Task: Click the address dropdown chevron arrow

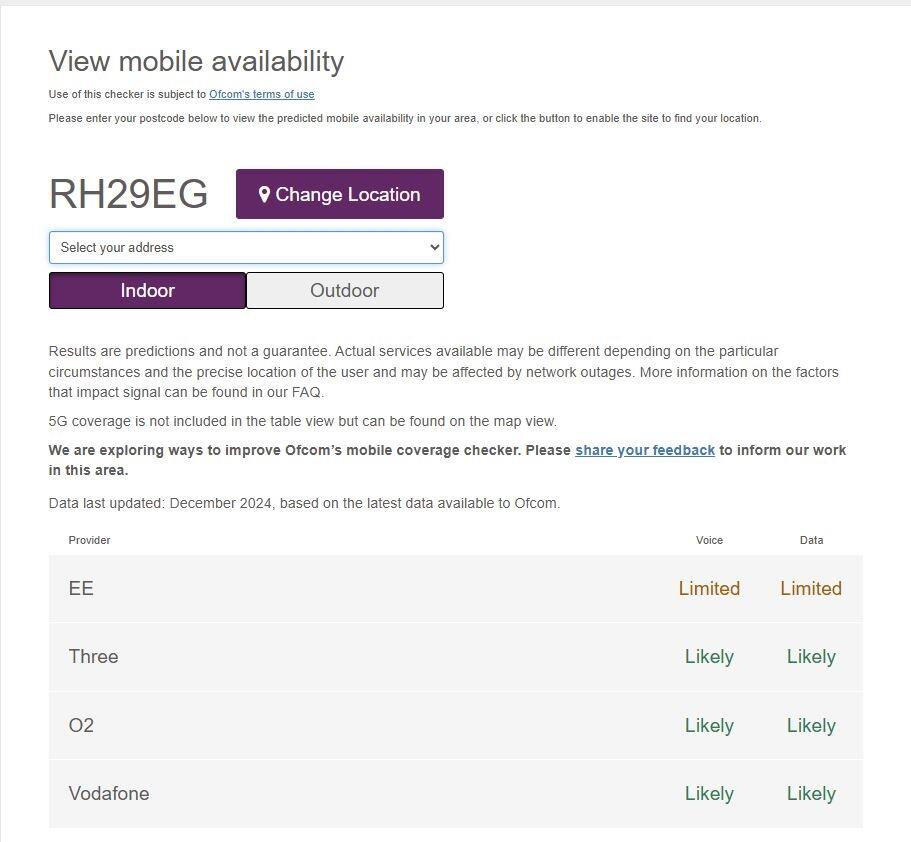Action: (434, 247)
